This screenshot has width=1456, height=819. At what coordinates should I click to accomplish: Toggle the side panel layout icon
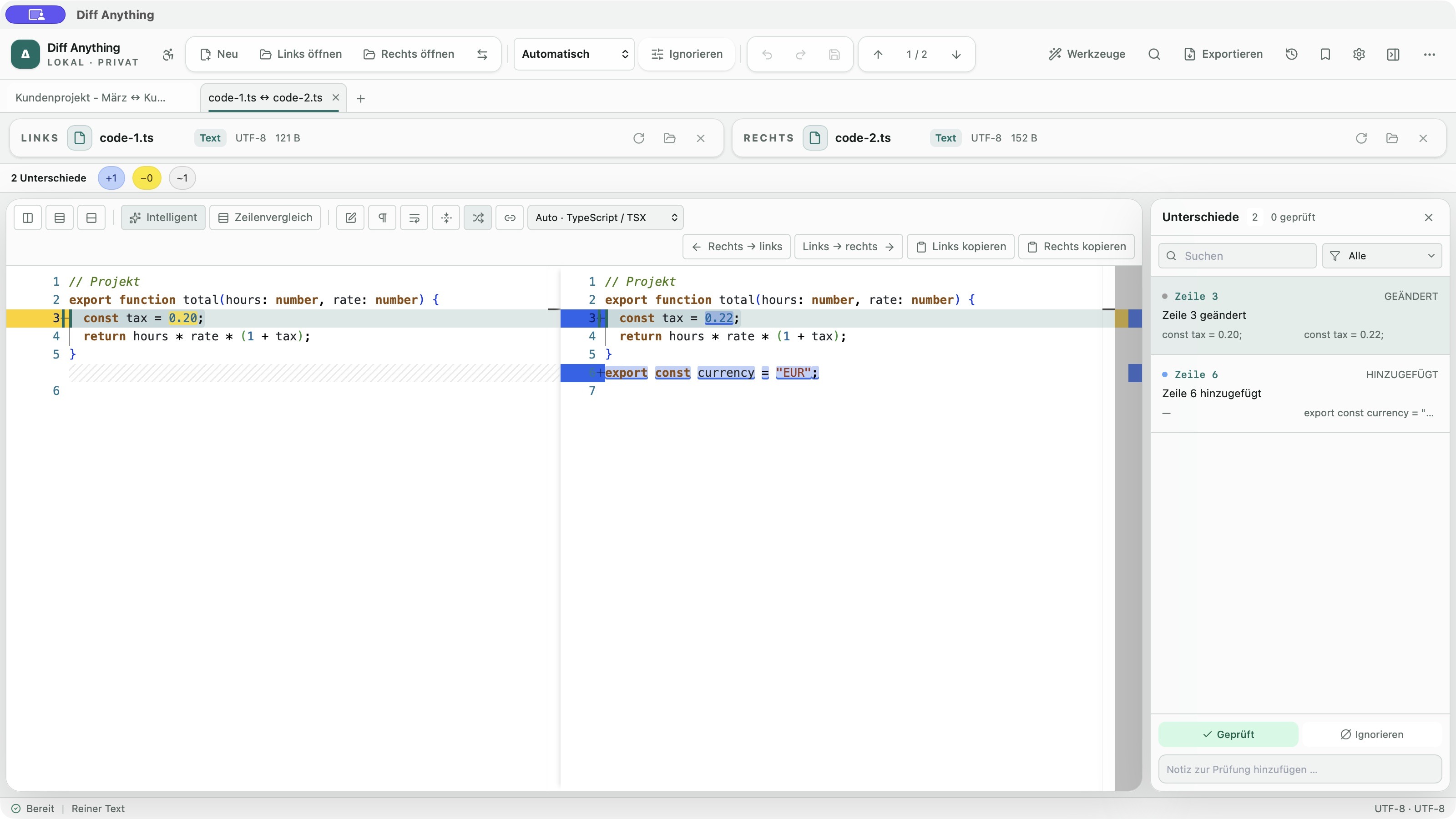(1393, 54)
